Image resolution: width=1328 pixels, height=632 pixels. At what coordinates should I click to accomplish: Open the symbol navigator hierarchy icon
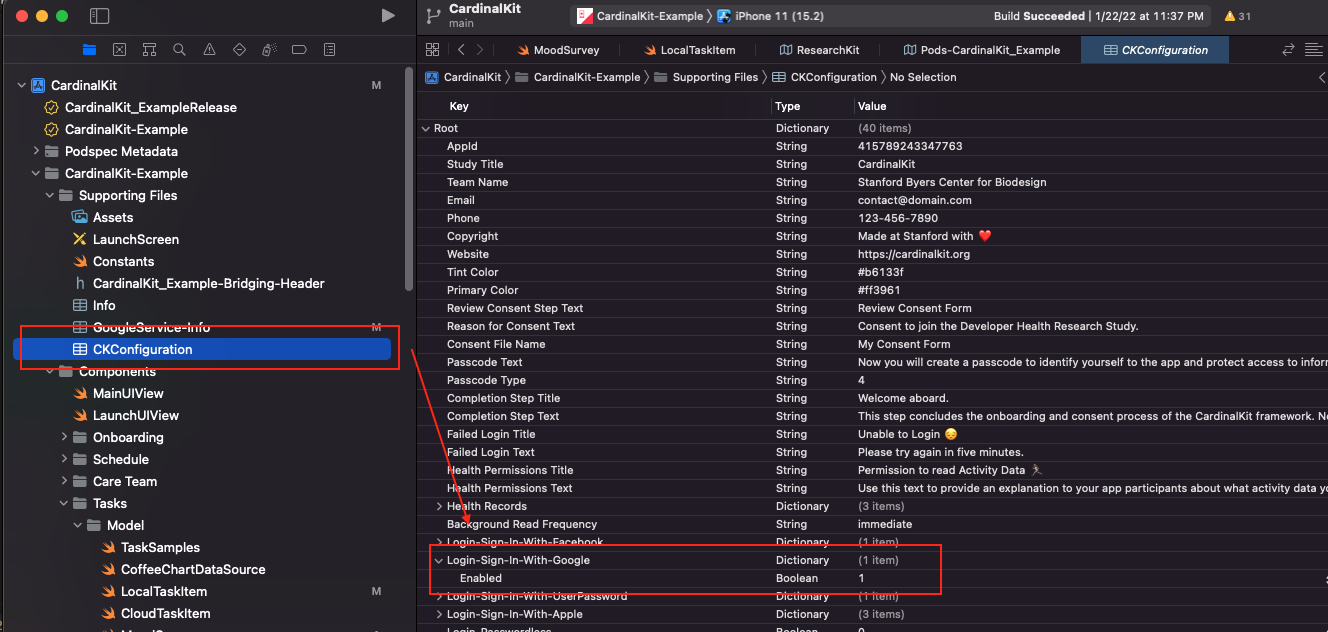click(x=149, y=50)
